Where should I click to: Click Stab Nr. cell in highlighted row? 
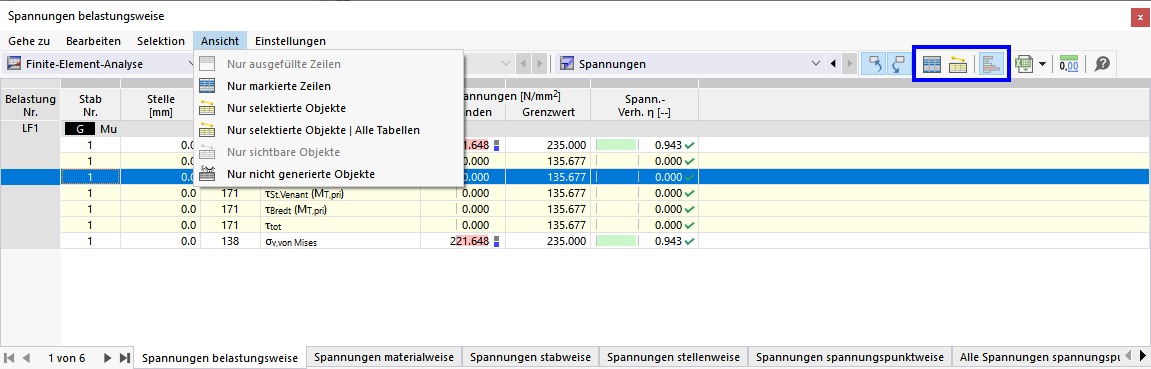pyautogui.click(x=90, y=177)
